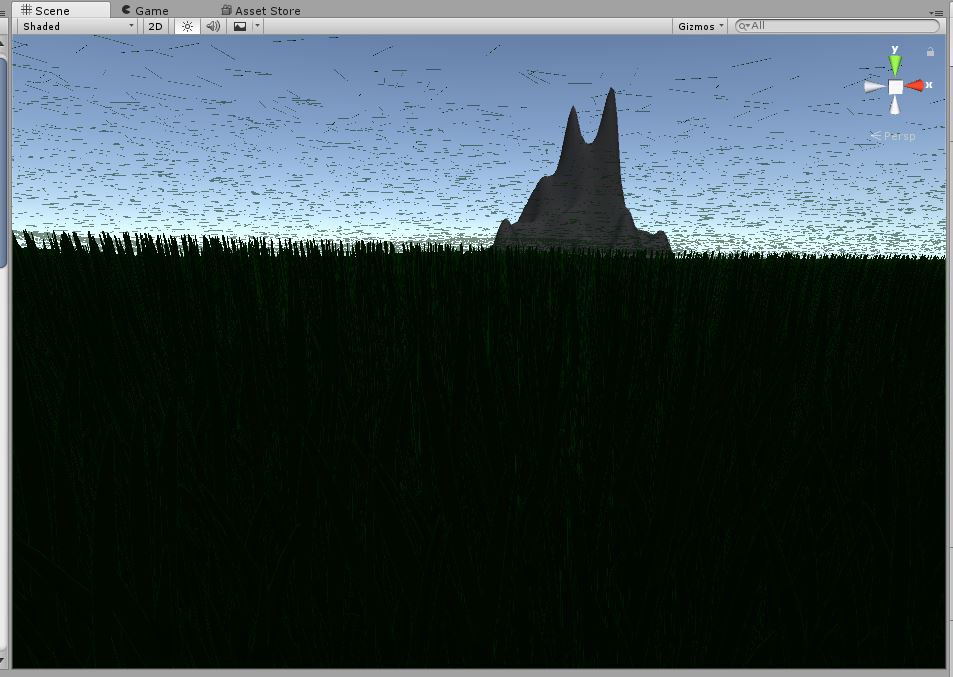This screenshot has height=677, width=953.
Task: Toggle audio with the speaker icon
Action: pos(211,27)
